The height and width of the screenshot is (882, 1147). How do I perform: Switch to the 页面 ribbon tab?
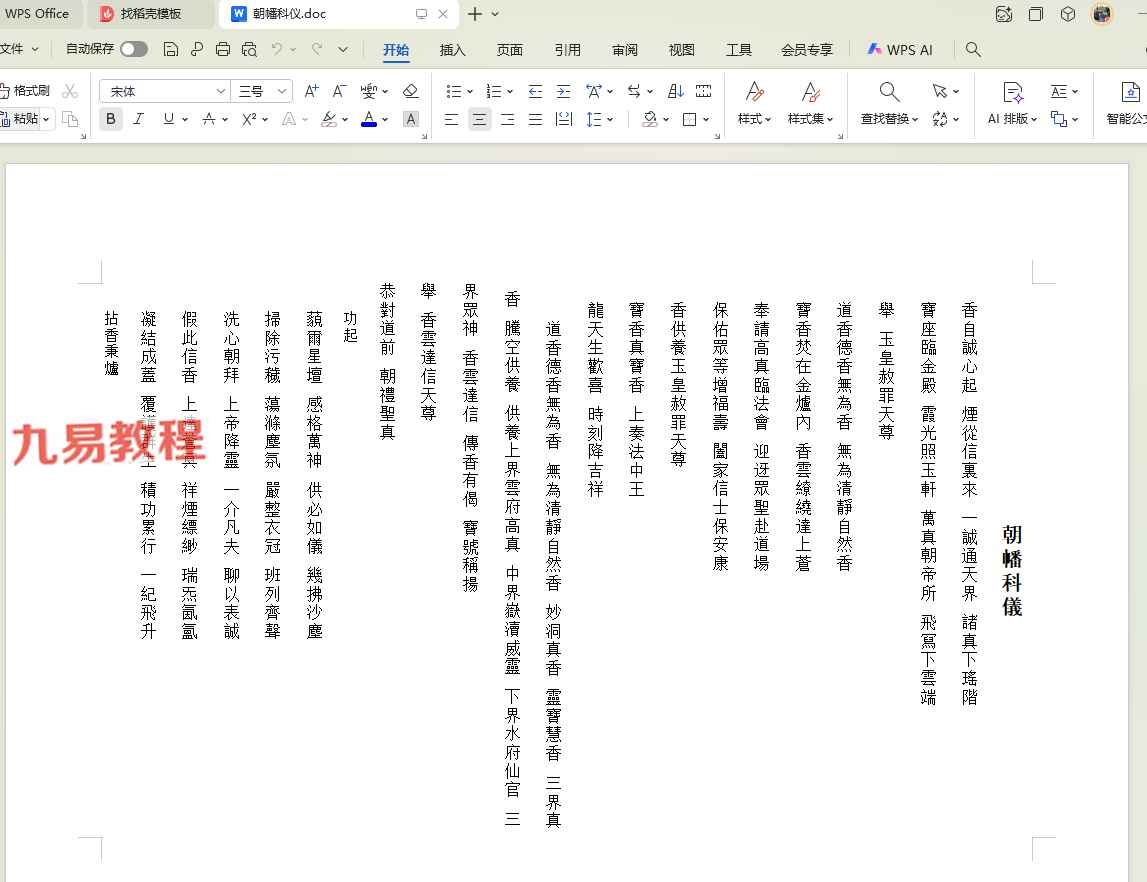coord(509,50)
